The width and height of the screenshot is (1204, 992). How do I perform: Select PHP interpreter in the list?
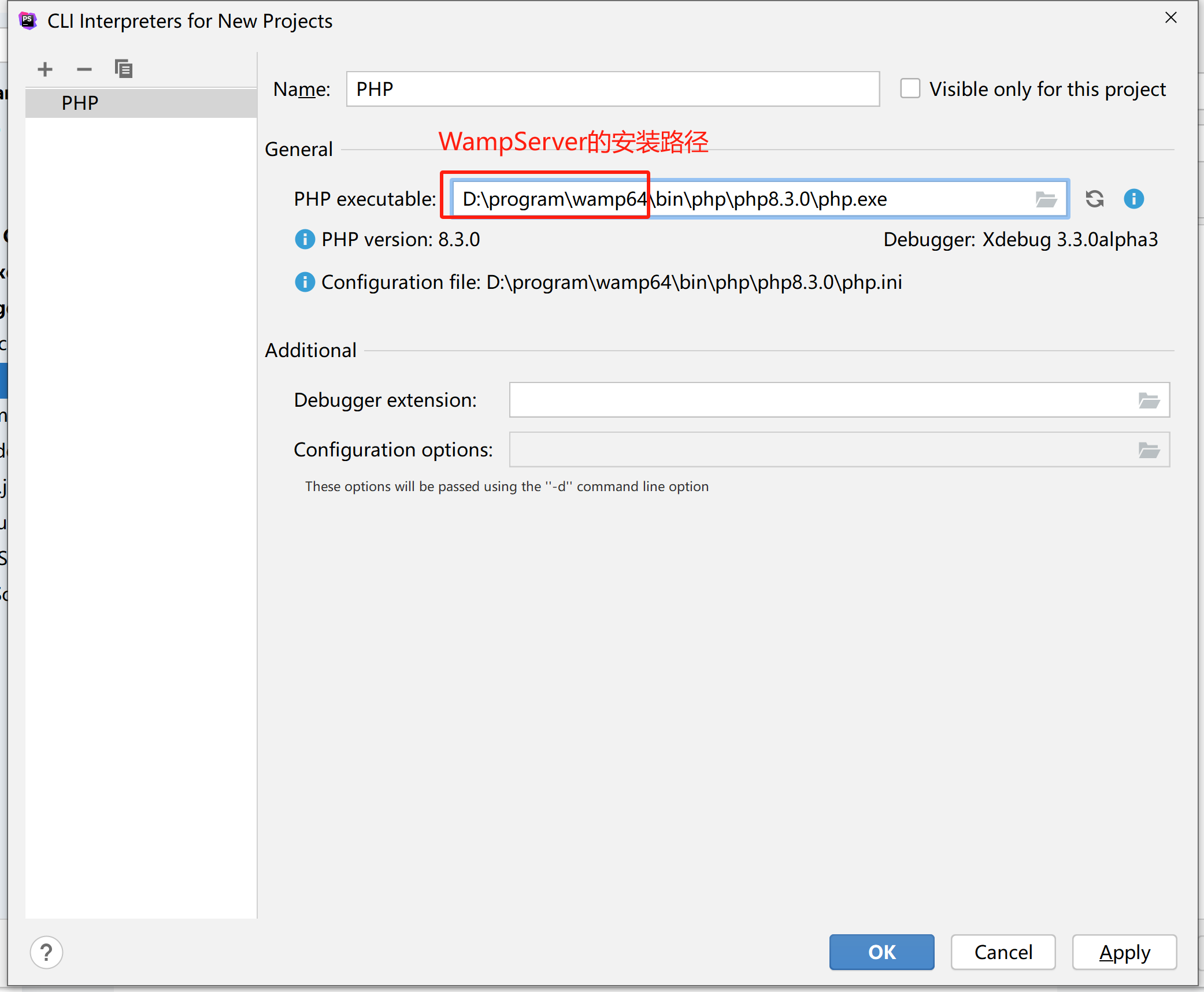pos(80,103)
